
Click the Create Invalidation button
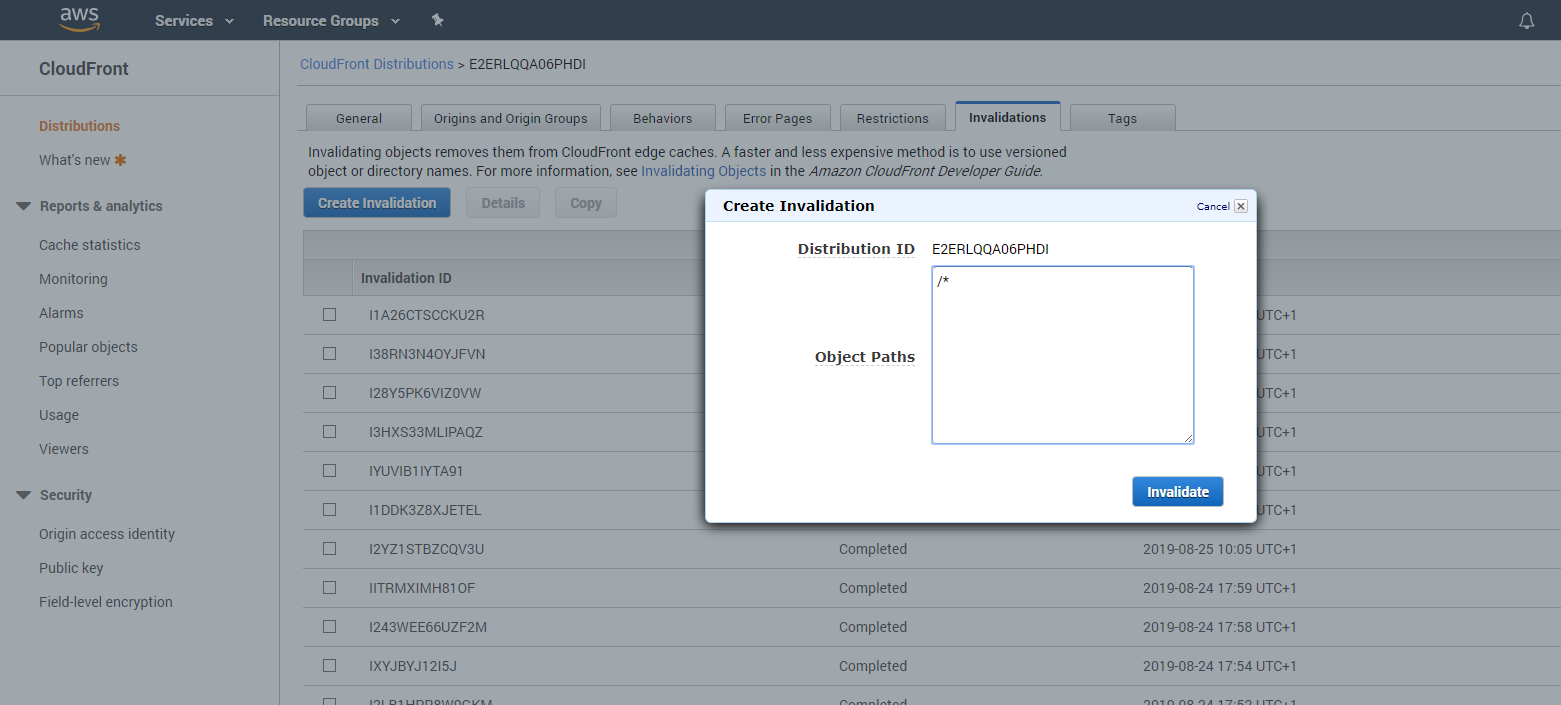click(377, 203)
